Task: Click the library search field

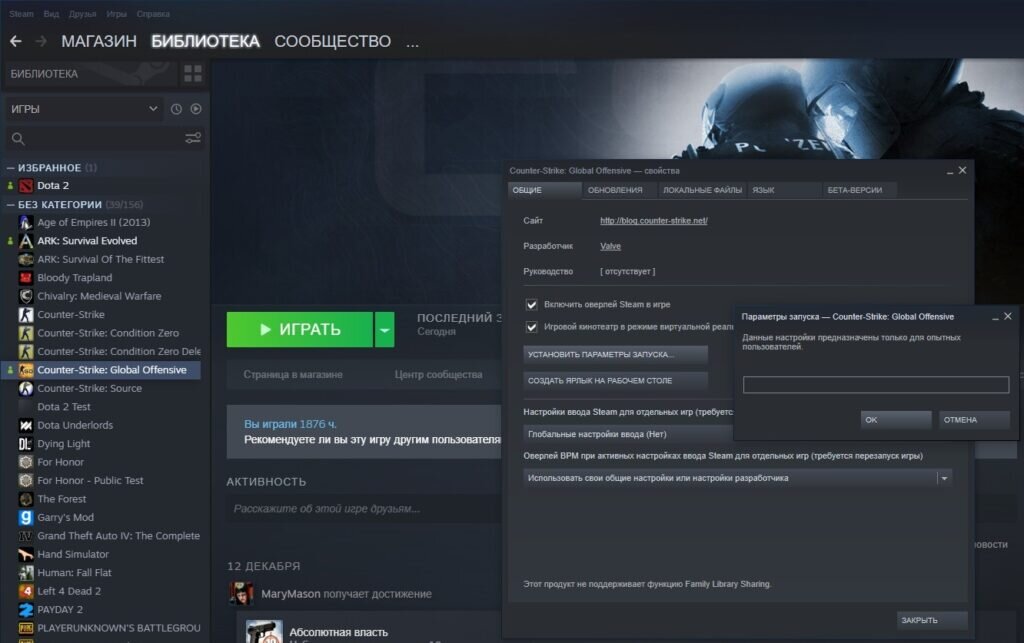Action: 104,138
